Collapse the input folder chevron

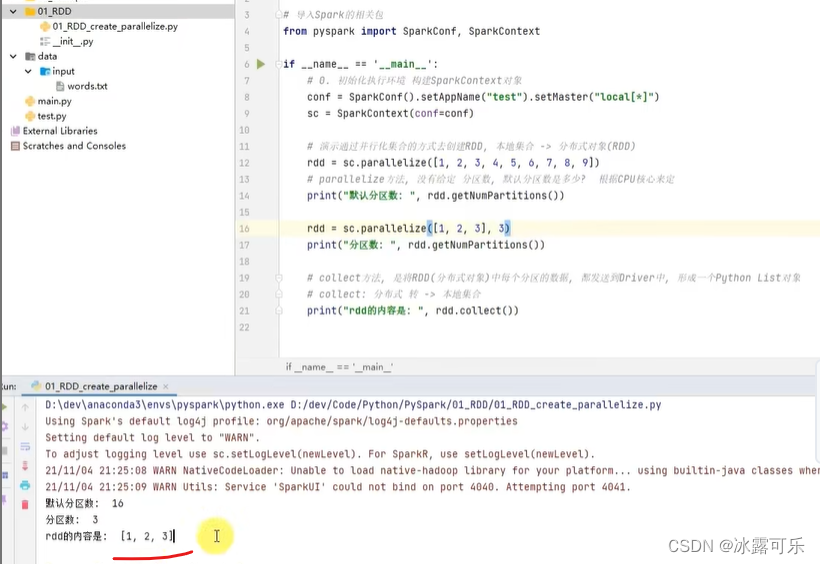[x=28, y=71]
